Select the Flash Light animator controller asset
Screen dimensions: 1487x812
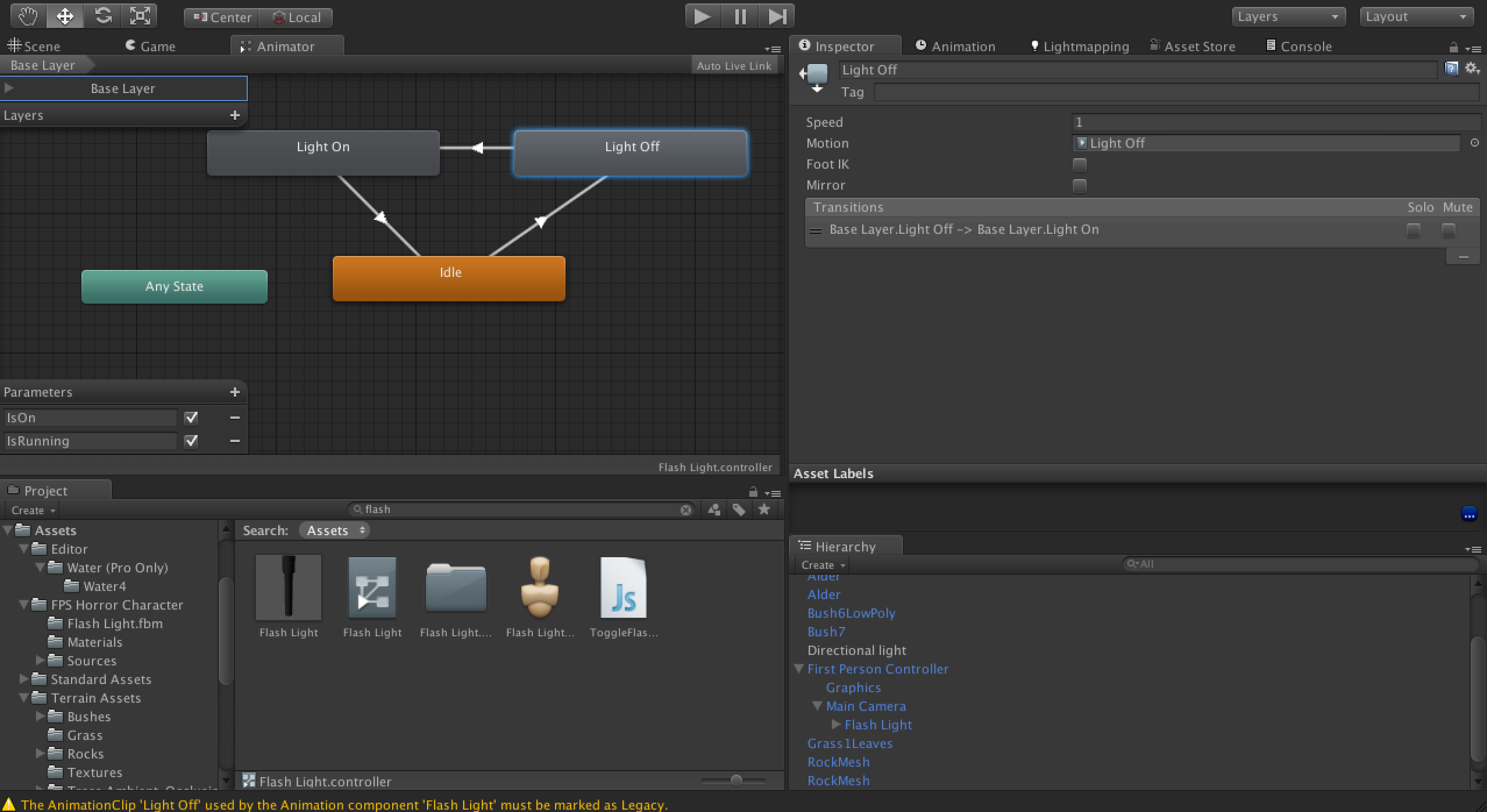372,597
